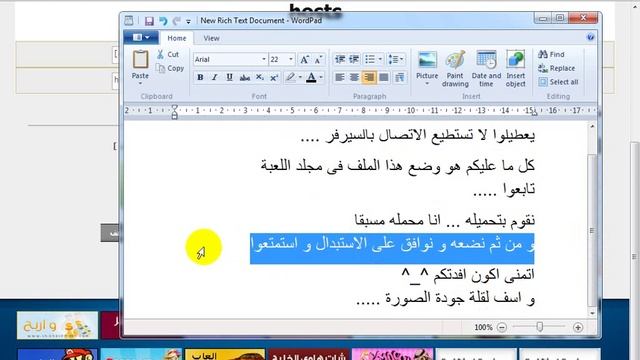Image resolution: width=640 pixels, height=360 pixels.
Task: Click the vertical scrollbar down arrow
Action: pyautogui.click(x=592, y=313)
